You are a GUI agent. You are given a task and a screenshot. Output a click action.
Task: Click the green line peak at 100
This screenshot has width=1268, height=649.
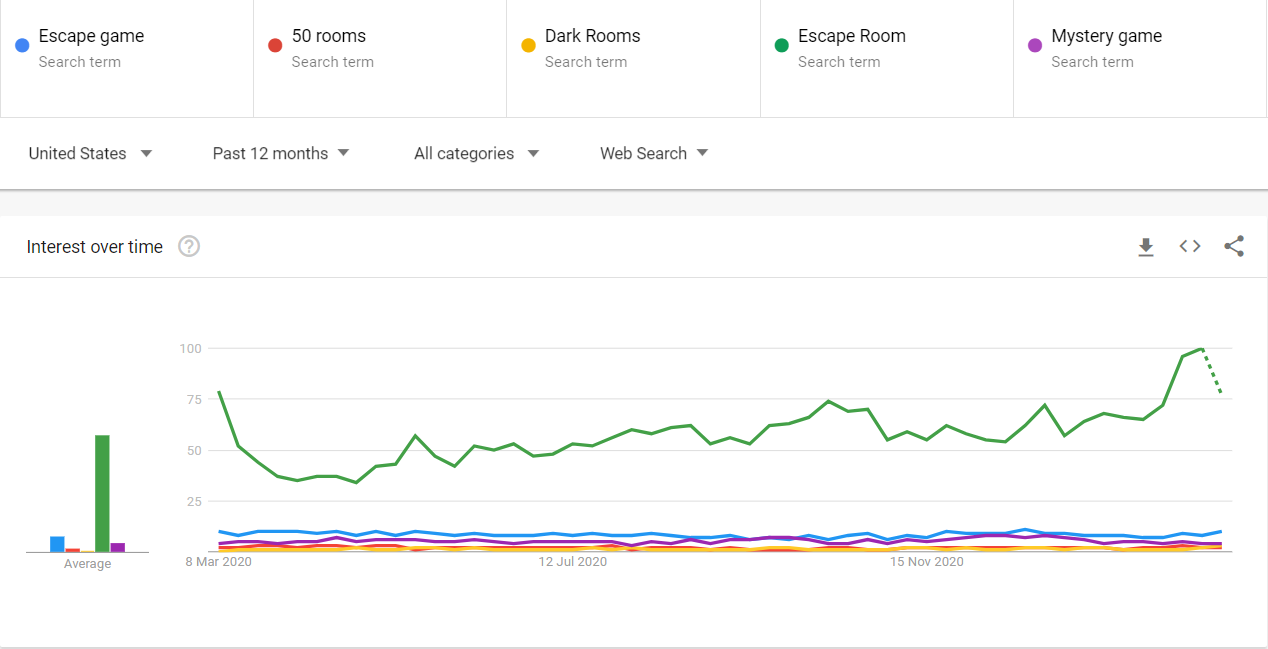tap(1201, 349)
